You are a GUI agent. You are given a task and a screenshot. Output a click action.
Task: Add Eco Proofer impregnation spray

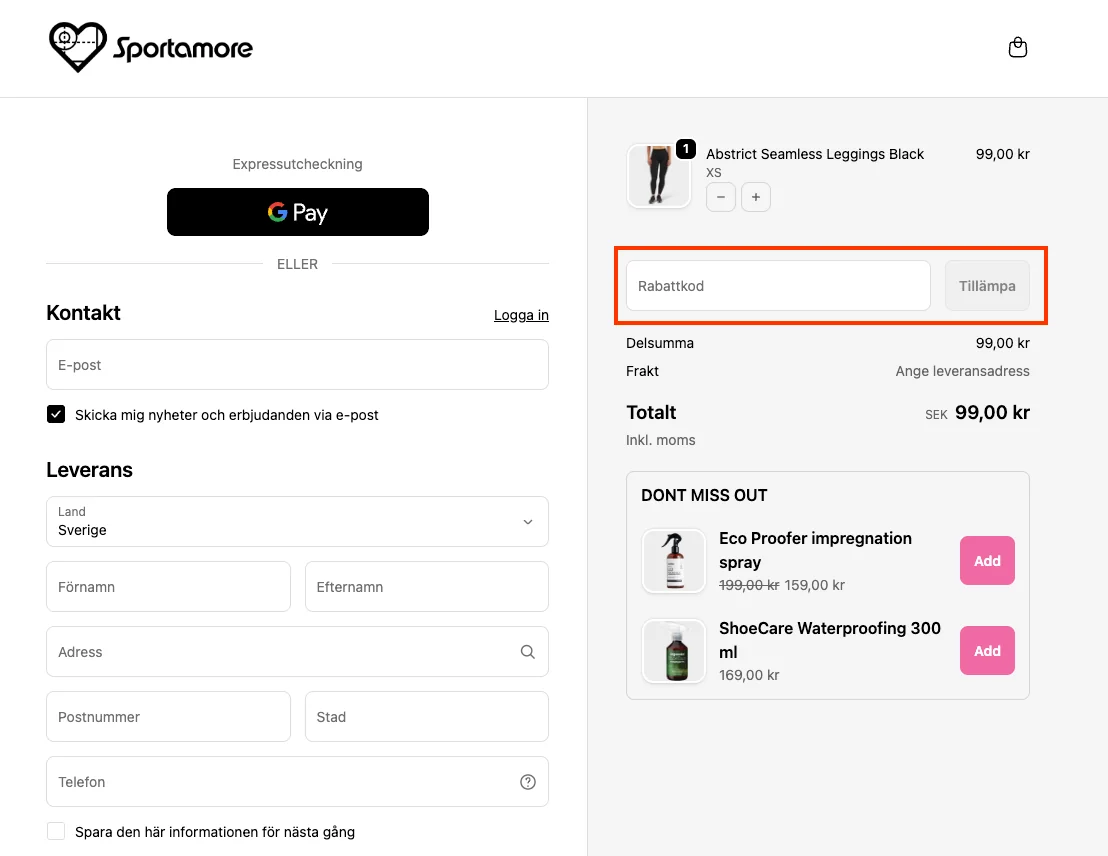coord(987,561)
